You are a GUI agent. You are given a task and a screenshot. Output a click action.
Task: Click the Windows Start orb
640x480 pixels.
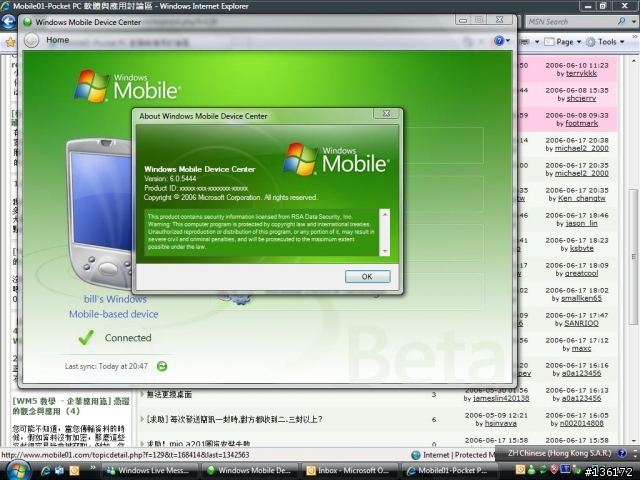[x=18, y=471]
